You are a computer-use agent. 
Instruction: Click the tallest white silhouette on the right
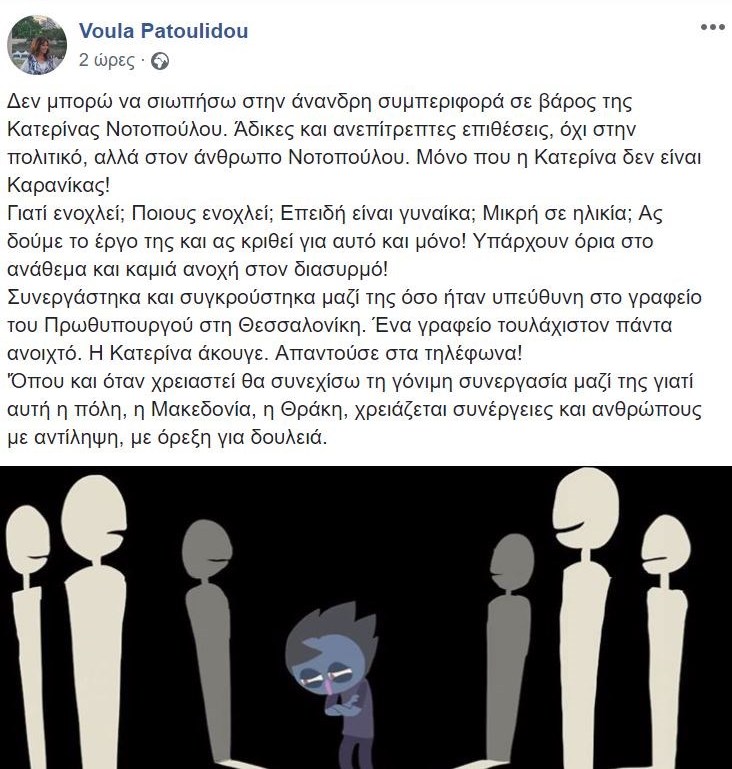(585, 618)
